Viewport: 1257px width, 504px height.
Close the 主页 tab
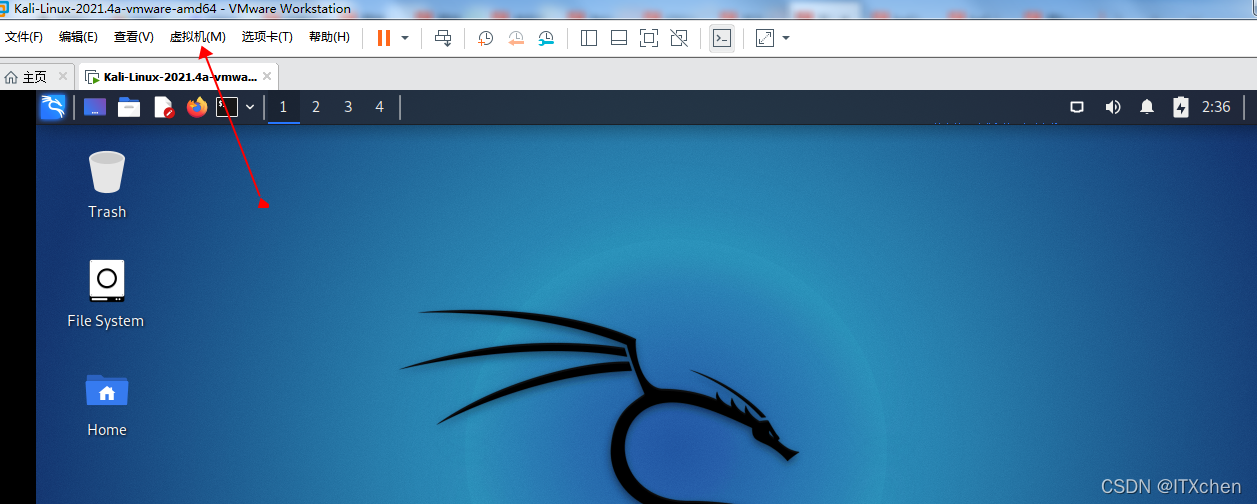[x=63, y=76]
